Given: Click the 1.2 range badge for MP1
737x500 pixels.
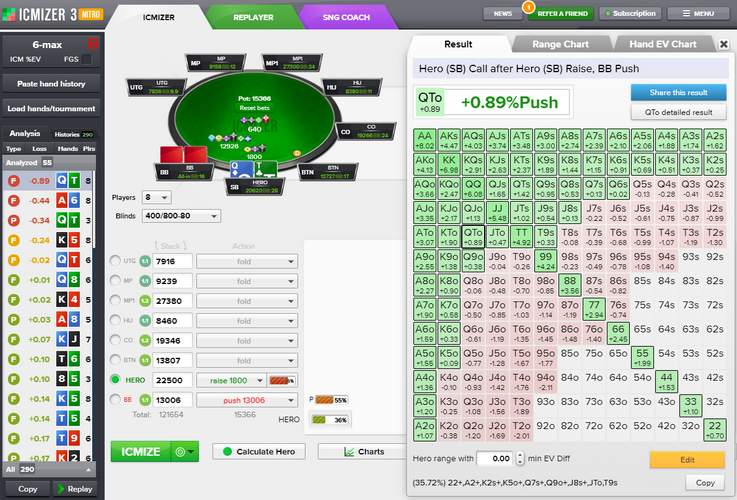Looking at the screenshot, I should pos(145,301).
